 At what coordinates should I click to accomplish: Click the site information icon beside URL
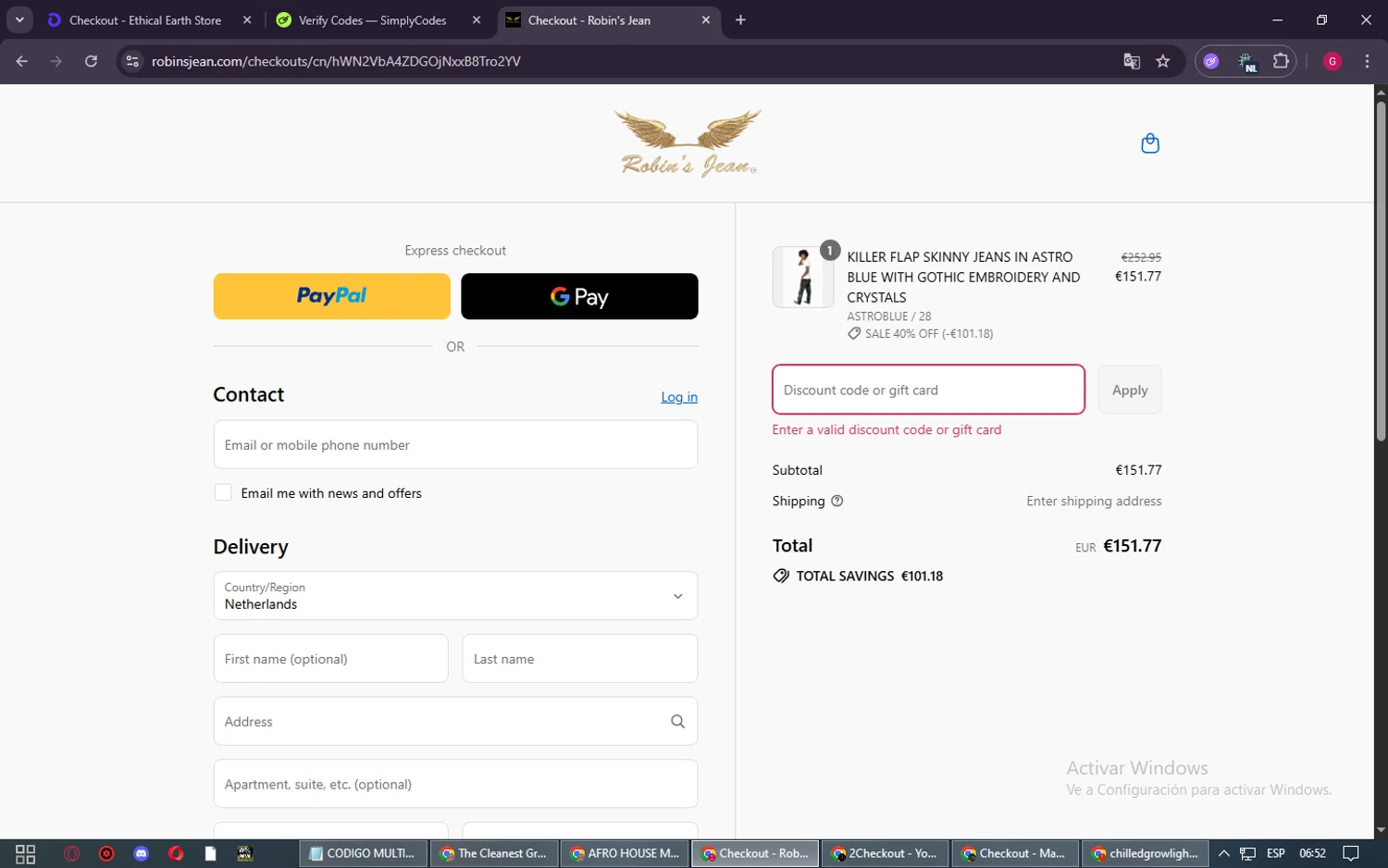pyautogui.click(x=132, y=61)
